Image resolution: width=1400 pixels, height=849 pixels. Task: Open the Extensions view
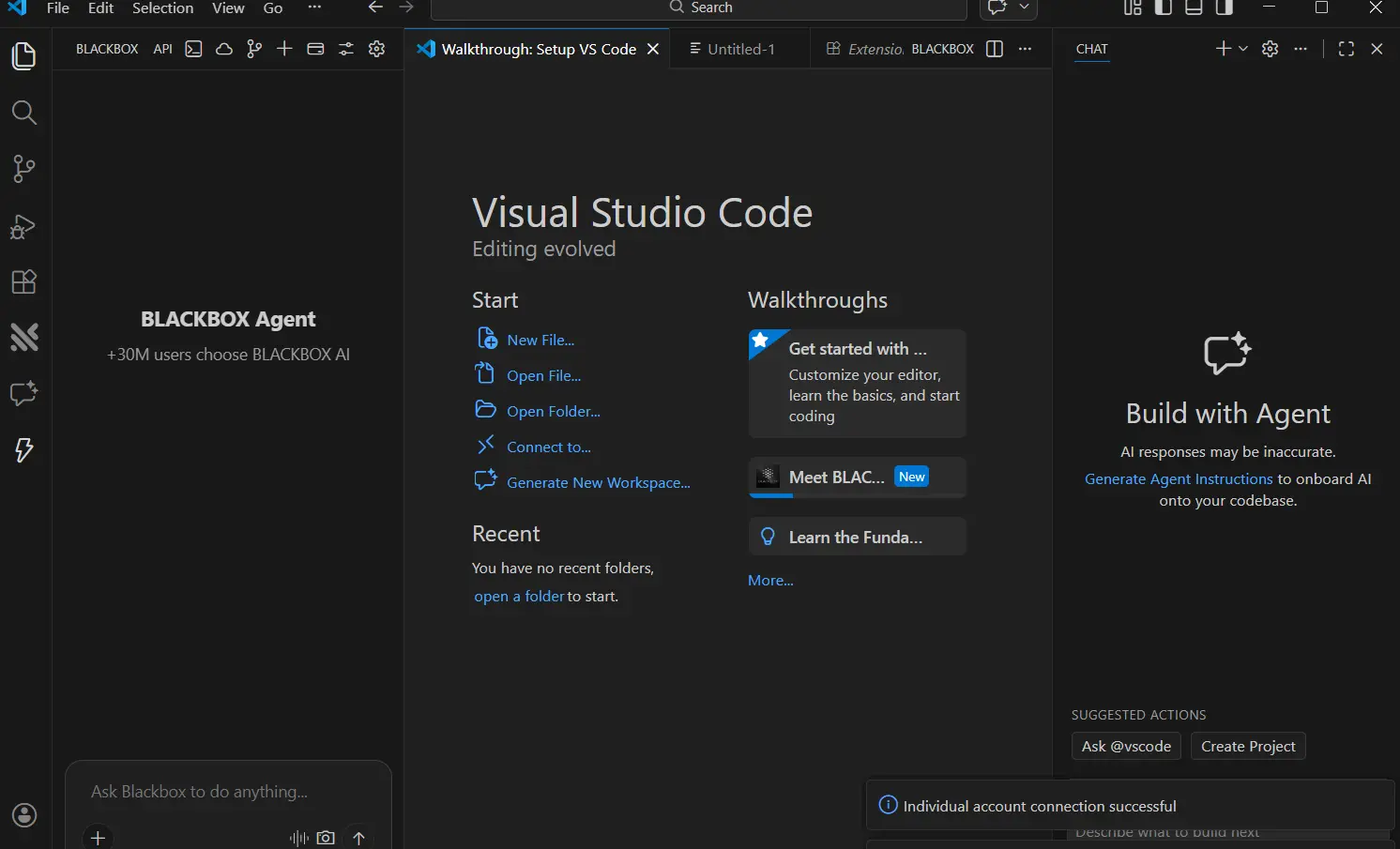(23, 282)
